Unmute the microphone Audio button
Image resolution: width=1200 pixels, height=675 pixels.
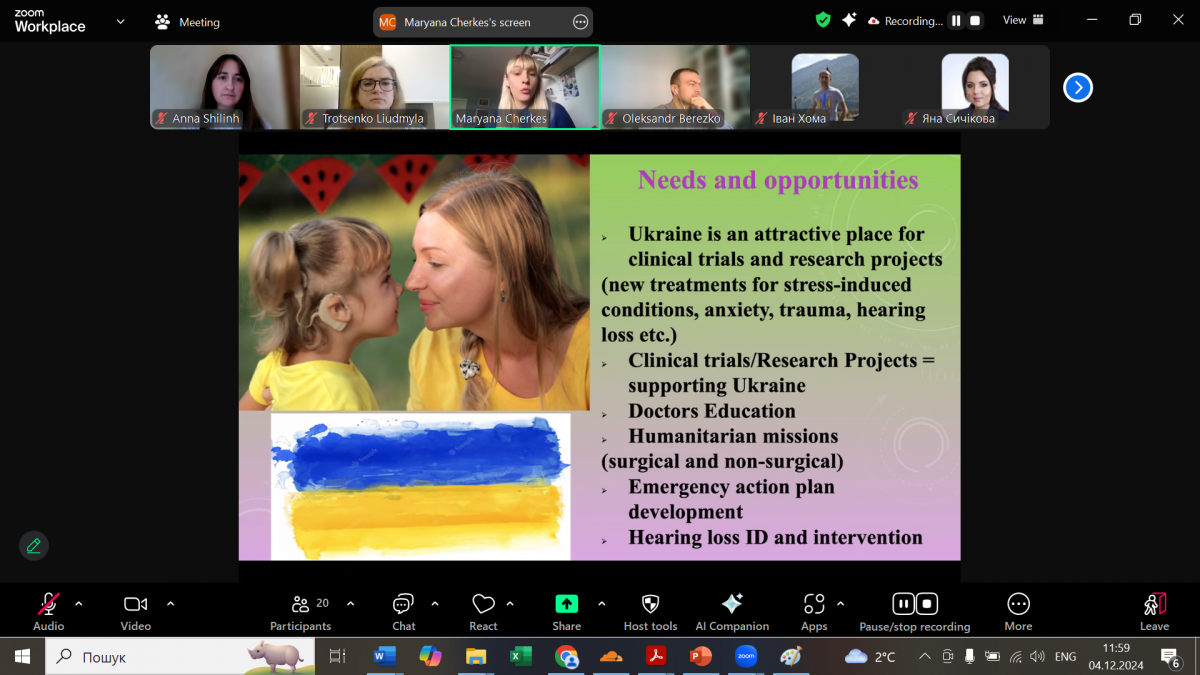pyautogui.click(x=48, y=604)
